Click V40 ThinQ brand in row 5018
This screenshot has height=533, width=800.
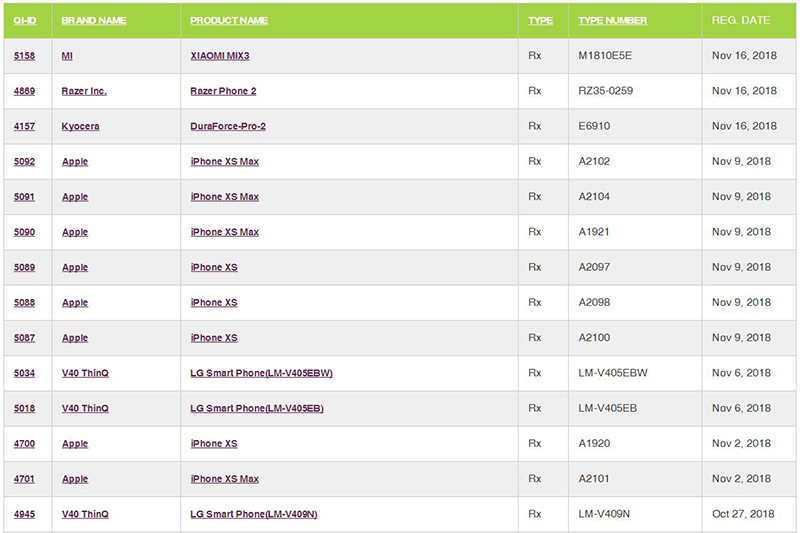coord(85,408)
